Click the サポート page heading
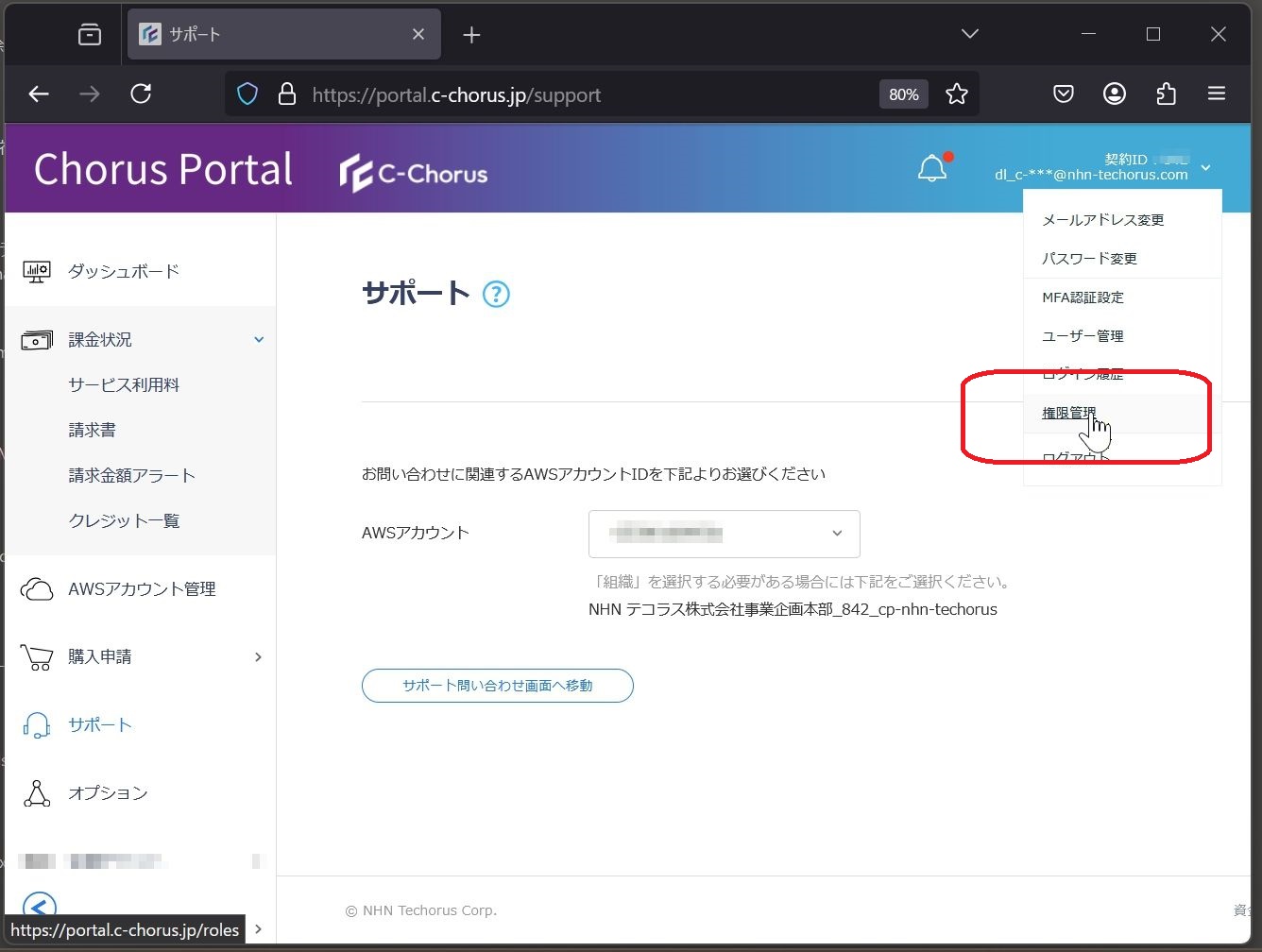This screenshot has height=952, width=1262. (417, 294)
